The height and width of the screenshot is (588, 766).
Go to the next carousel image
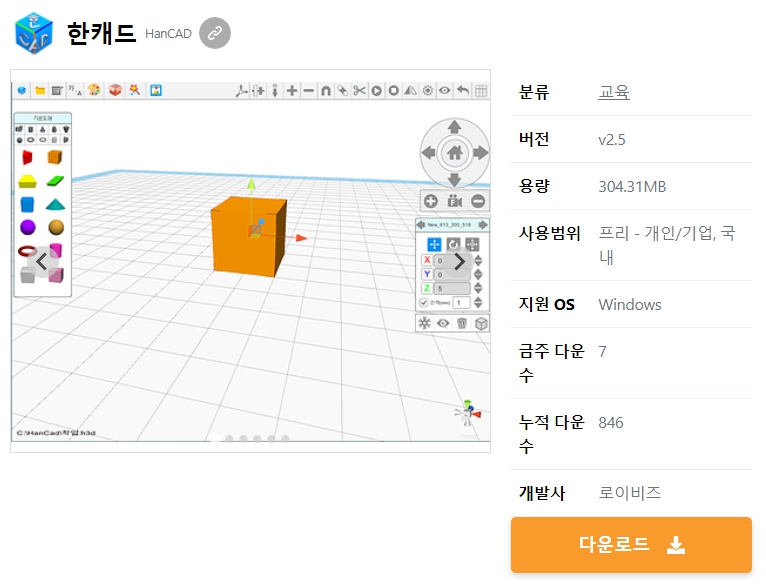458,262
